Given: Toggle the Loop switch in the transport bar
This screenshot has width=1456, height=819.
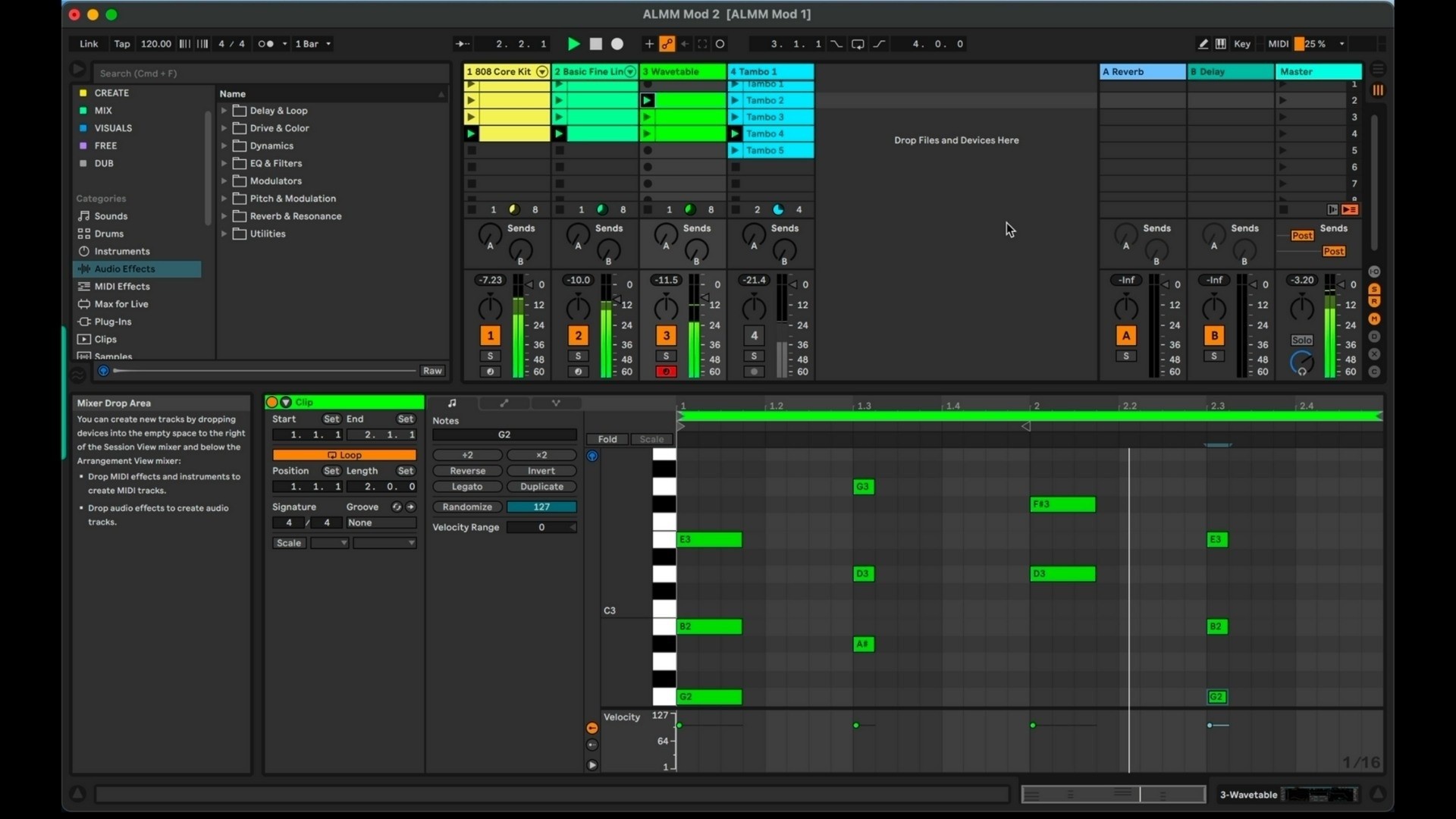Looking at the screenshot, I should (858, 44).
